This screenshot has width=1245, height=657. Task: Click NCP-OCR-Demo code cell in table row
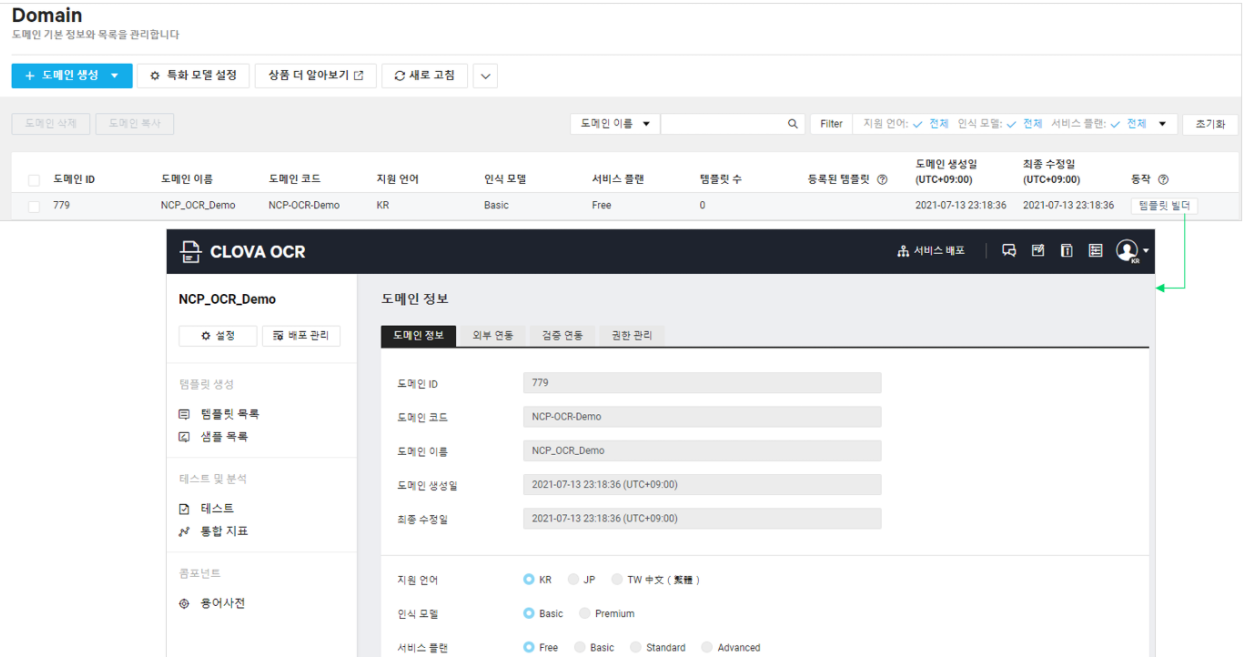304,206
